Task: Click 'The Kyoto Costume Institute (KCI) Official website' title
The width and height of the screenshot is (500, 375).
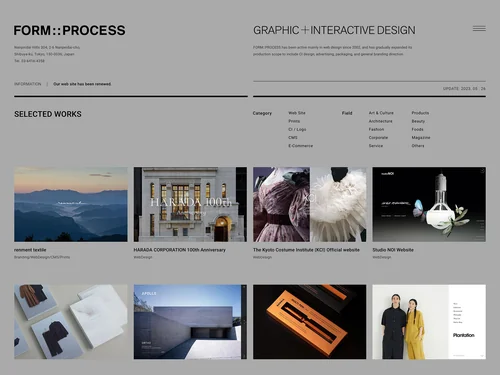Action: tap(306, 250)
